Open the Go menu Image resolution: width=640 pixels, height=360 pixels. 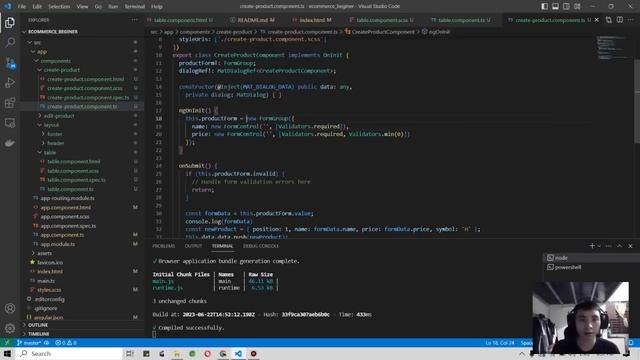coord(98,7)
